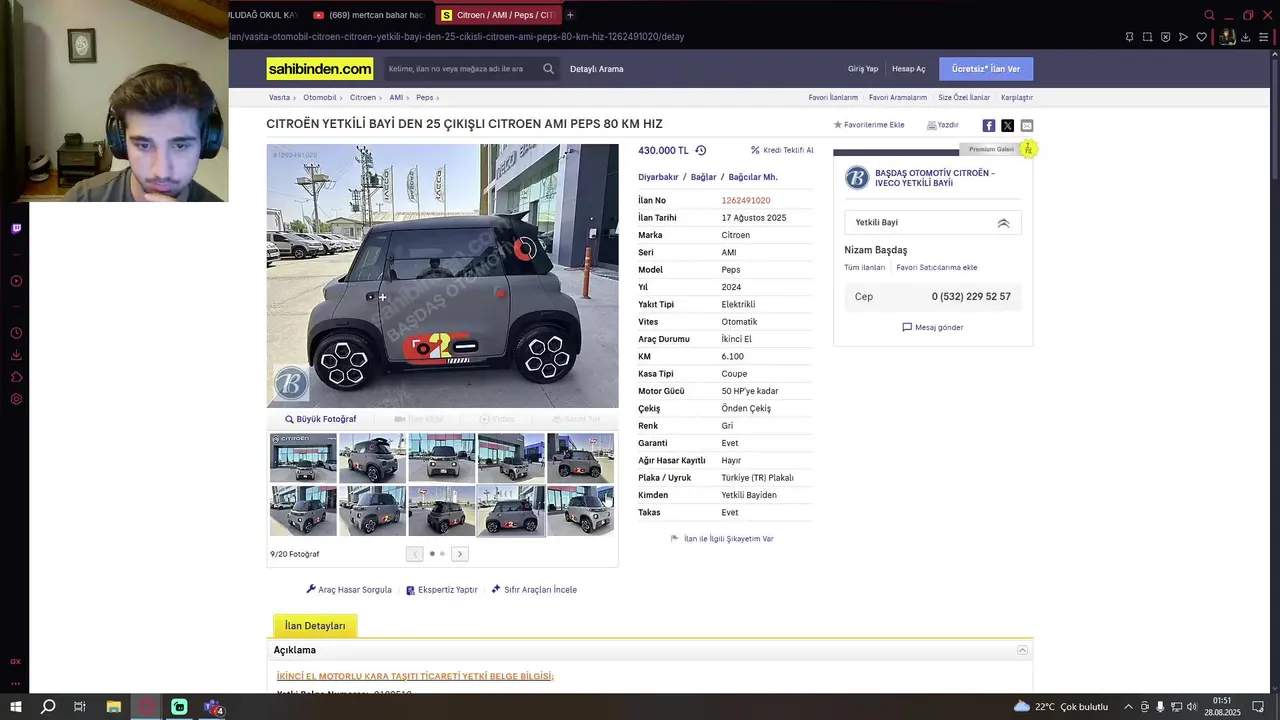Click the play-arrow icon in the address bar
This screenshot has width=1280, height=720.
pos(1183,37)
